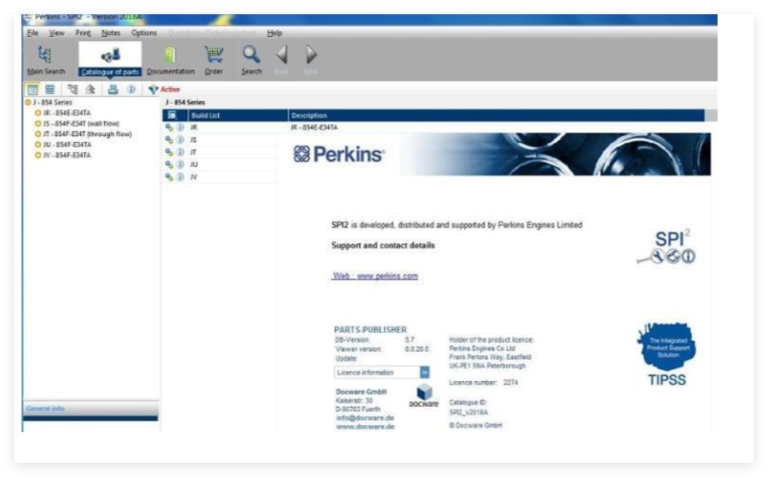
Task: Go forward with the right arrow
Action: click(x=311, y=55)
